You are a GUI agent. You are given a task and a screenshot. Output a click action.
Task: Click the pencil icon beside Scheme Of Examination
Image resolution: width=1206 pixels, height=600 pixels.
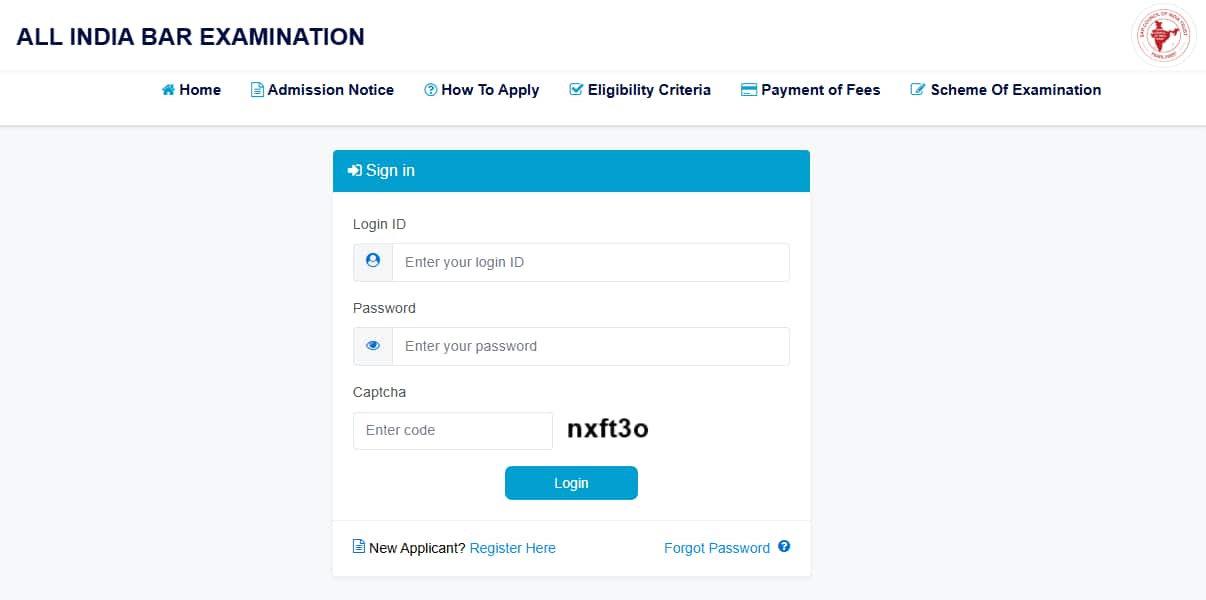click(x=917, y=89)
